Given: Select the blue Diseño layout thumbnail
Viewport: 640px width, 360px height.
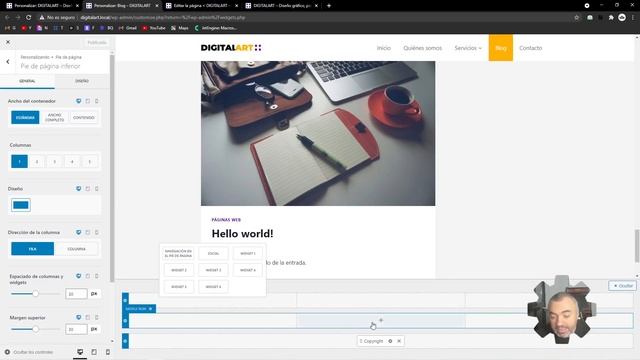Looking at the screenshot, I should 21,205.
